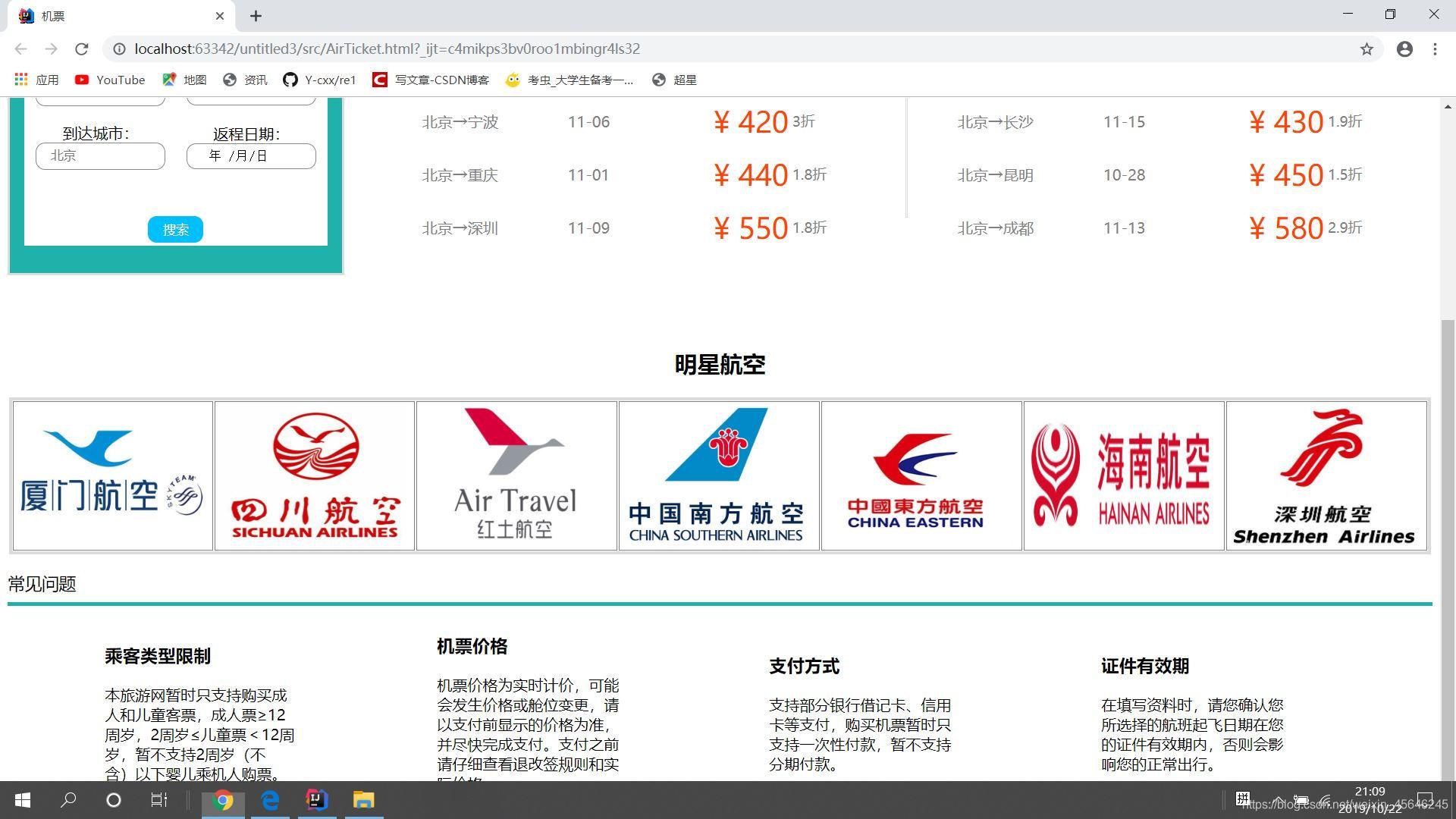Viewport: 1456px width, 819px height.
Task: Click the 乘客类型限制 heading
Action: click(158, 656)
